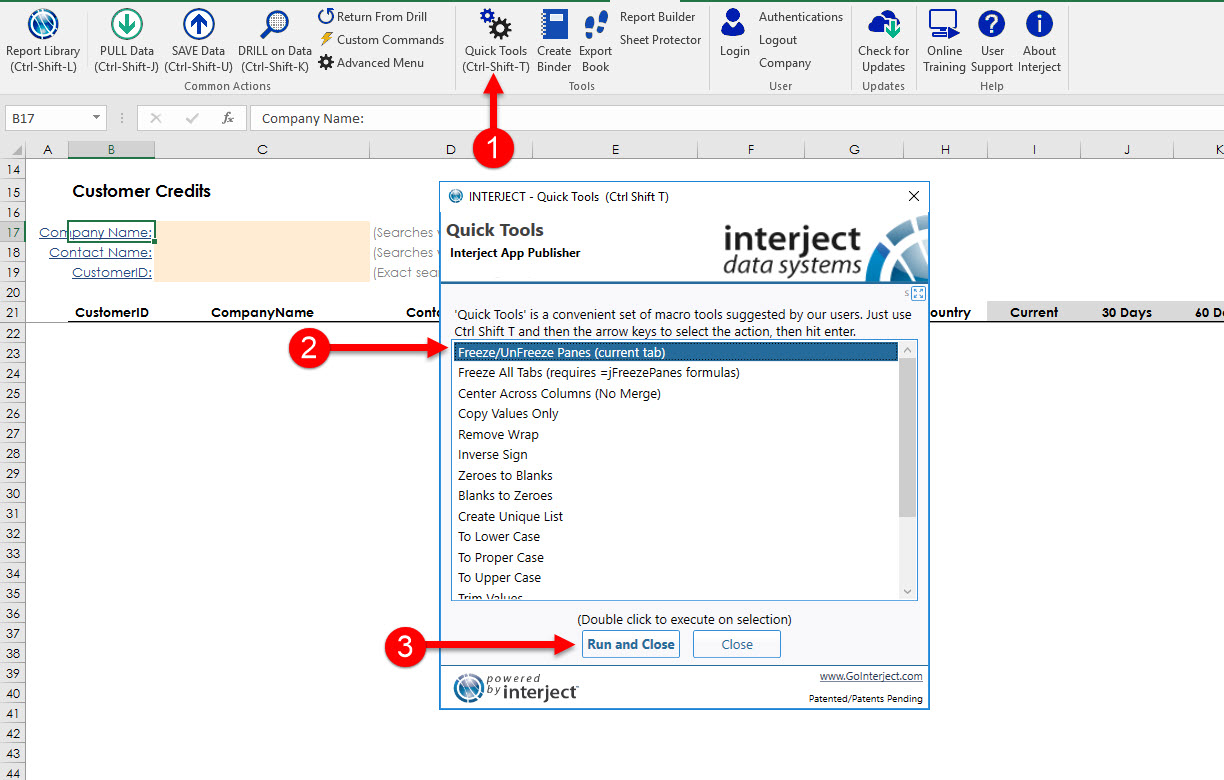Viewport: 1224px width, 780px height.
Task: Click Close button beside Run and Close
Action: pos(737,644)
